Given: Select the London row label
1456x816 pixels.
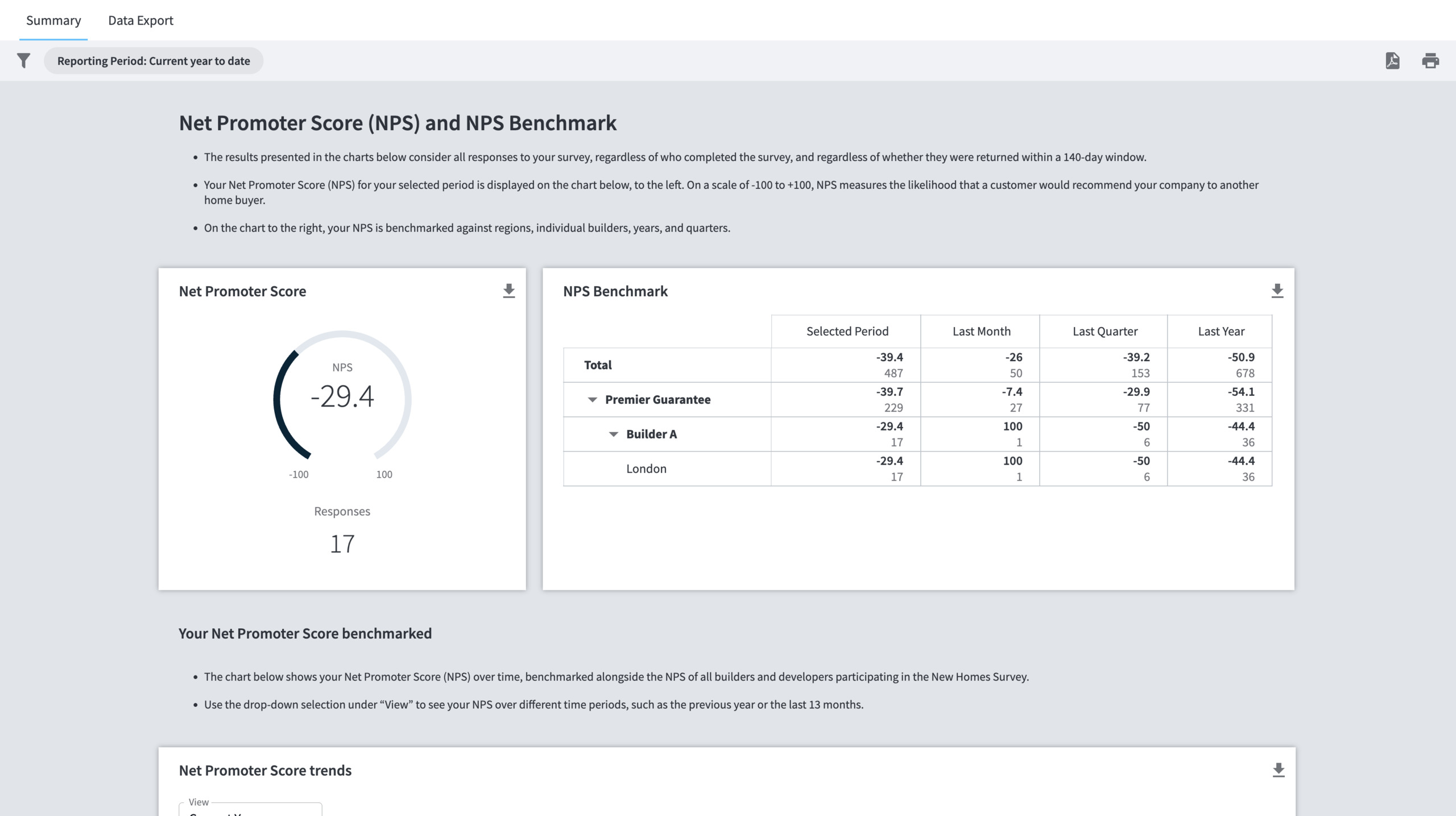Looking at the screenshot, I should point(646,469).
